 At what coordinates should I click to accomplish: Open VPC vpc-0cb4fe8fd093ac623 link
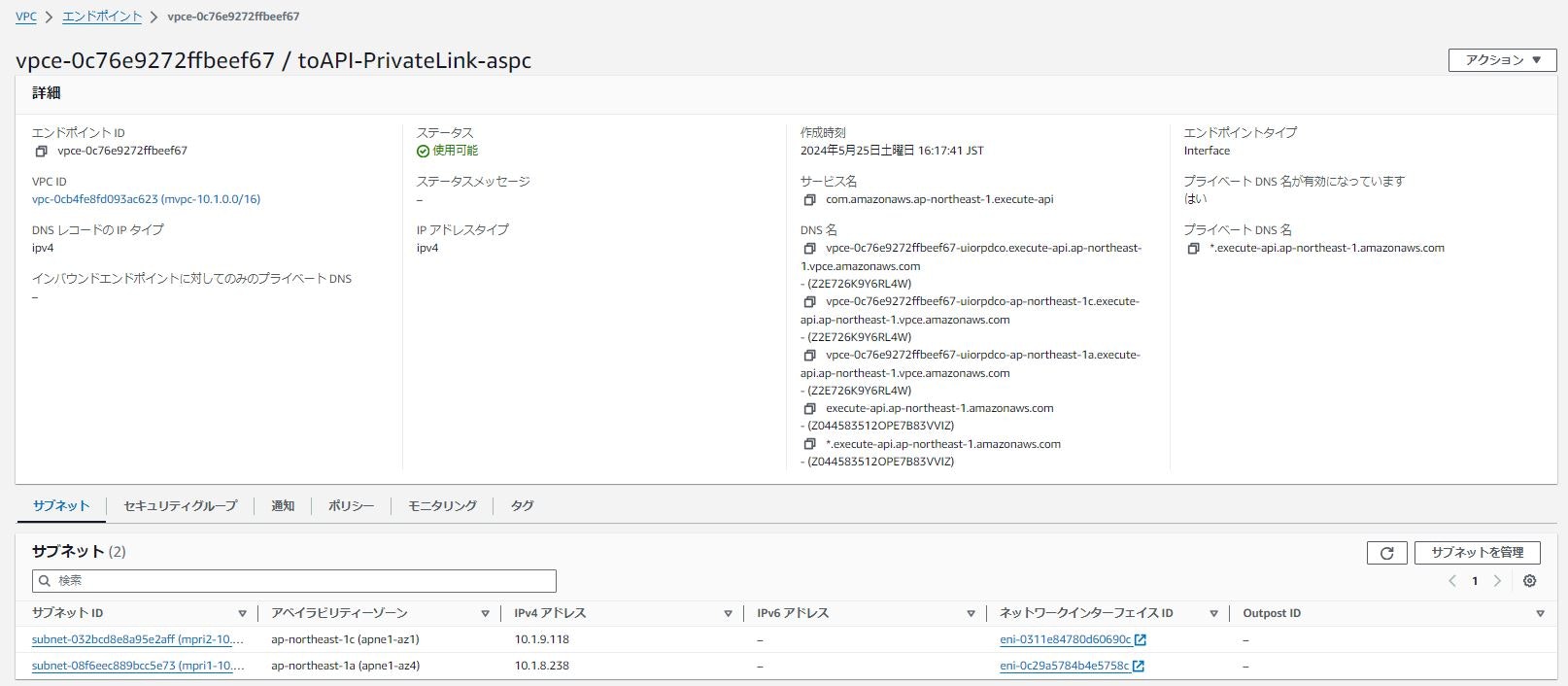pos(146,200)
